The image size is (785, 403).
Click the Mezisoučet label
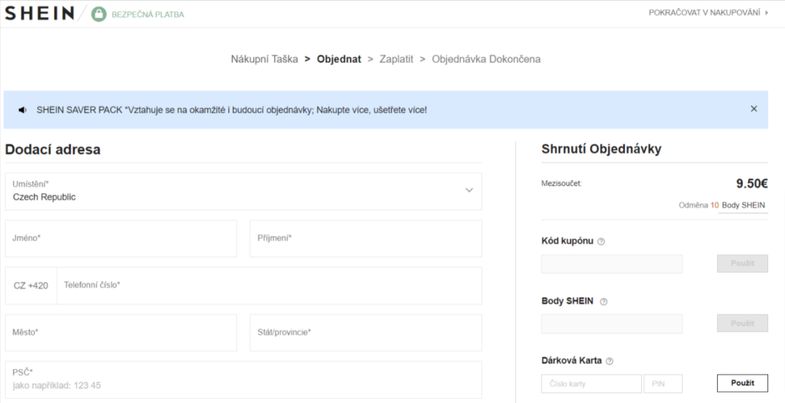click(x=561, y=184)
